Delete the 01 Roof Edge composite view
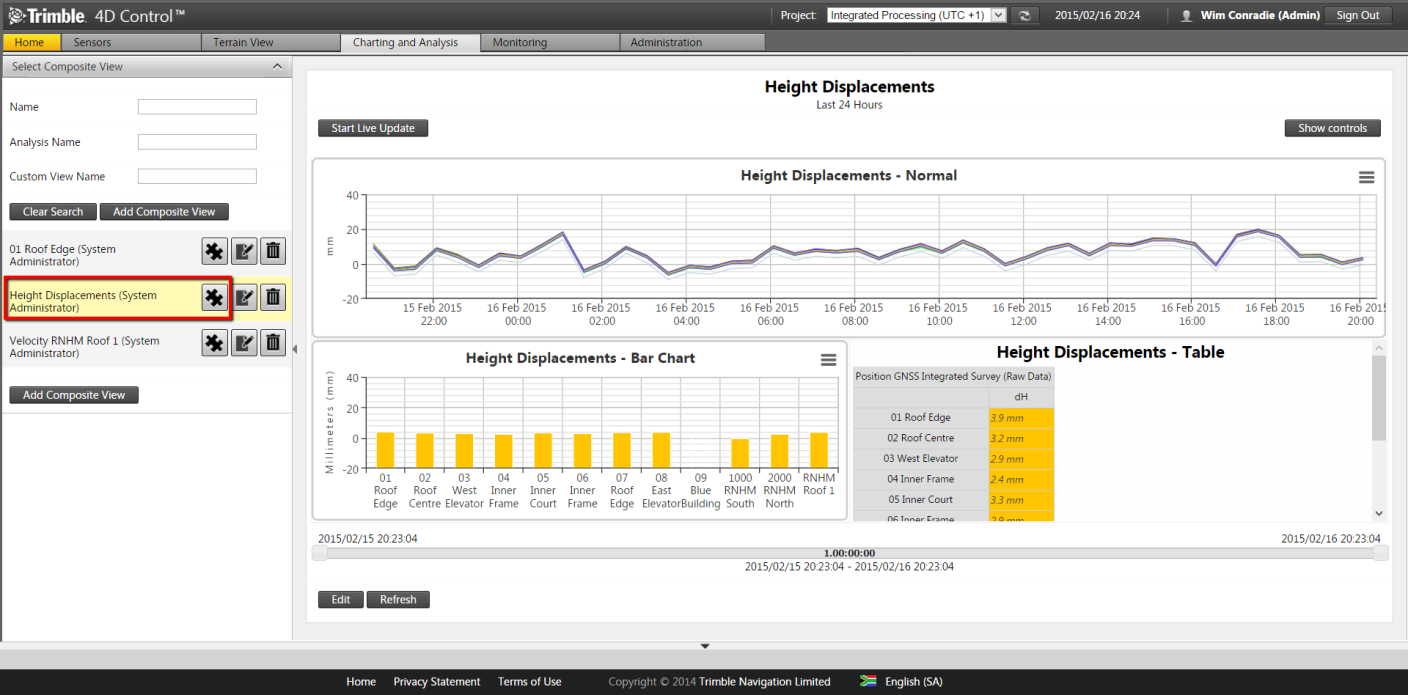The image size is (1408, 695). tap(273, 251)
